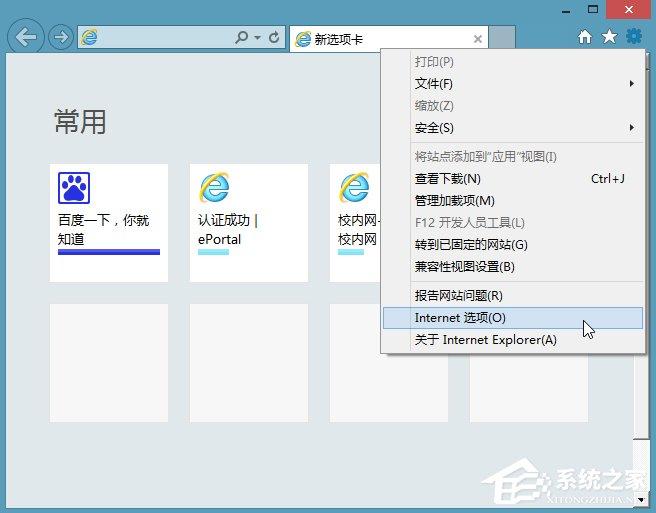Open 管理加载项(M) menu item
Screen dimensions: 656x513
pyautogui.click(x=513, y=200)
